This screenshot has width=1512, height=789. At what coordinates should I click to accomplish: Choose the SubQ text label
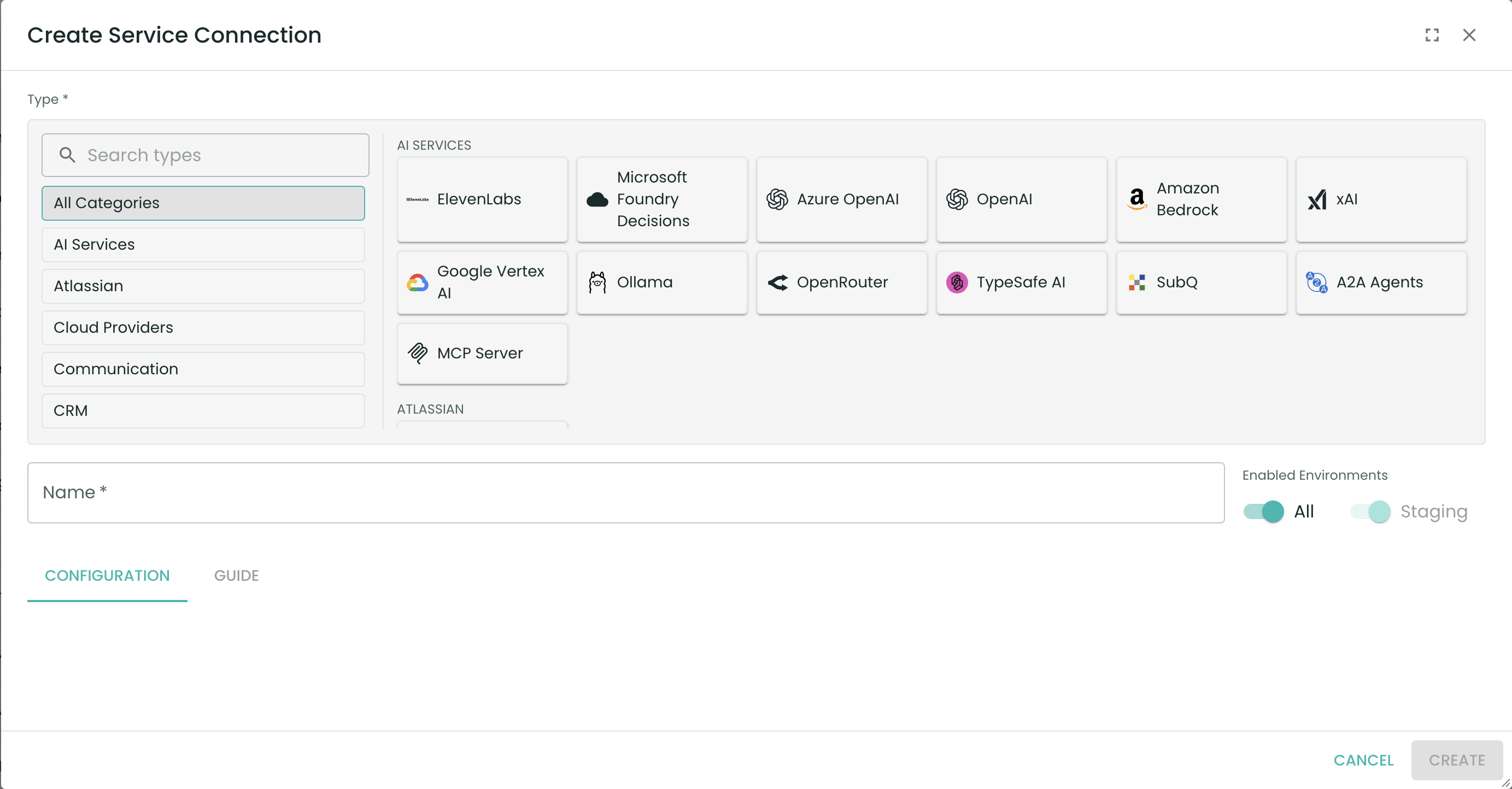click(1177, 282)
